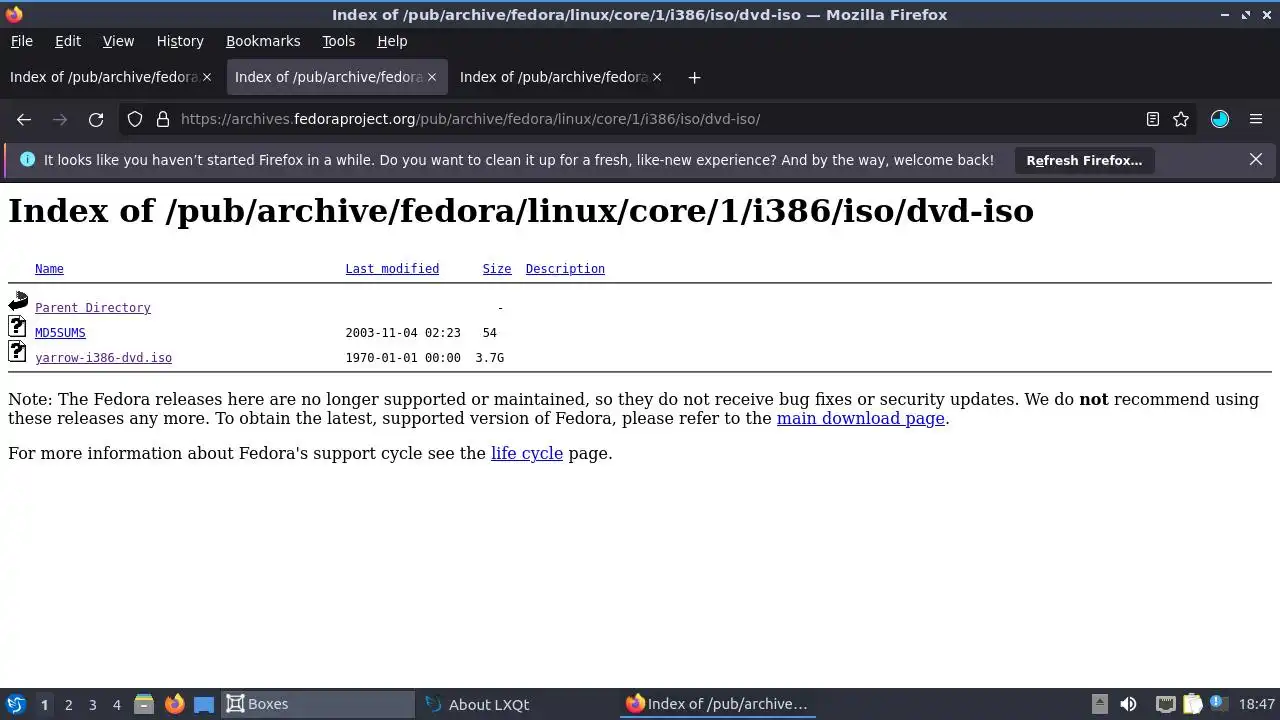Viewport: 1280px width, 720px height.
Task: Switch to virtual desktop 3
Action: click(92, 704)
